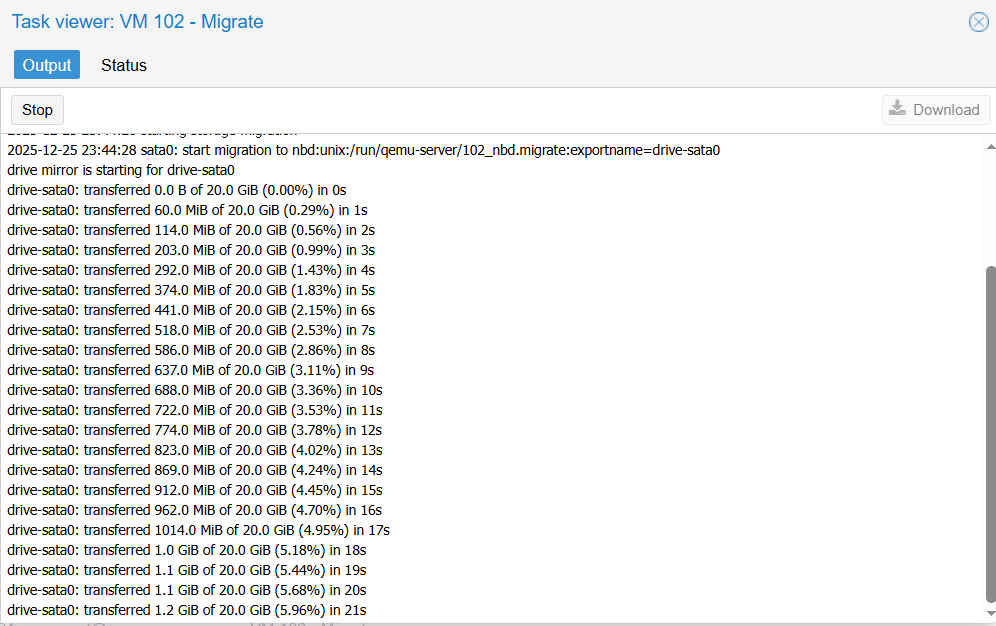Click the Stop button to abort migration
Viewport: 996px width, 626px height.
point(37,110)
